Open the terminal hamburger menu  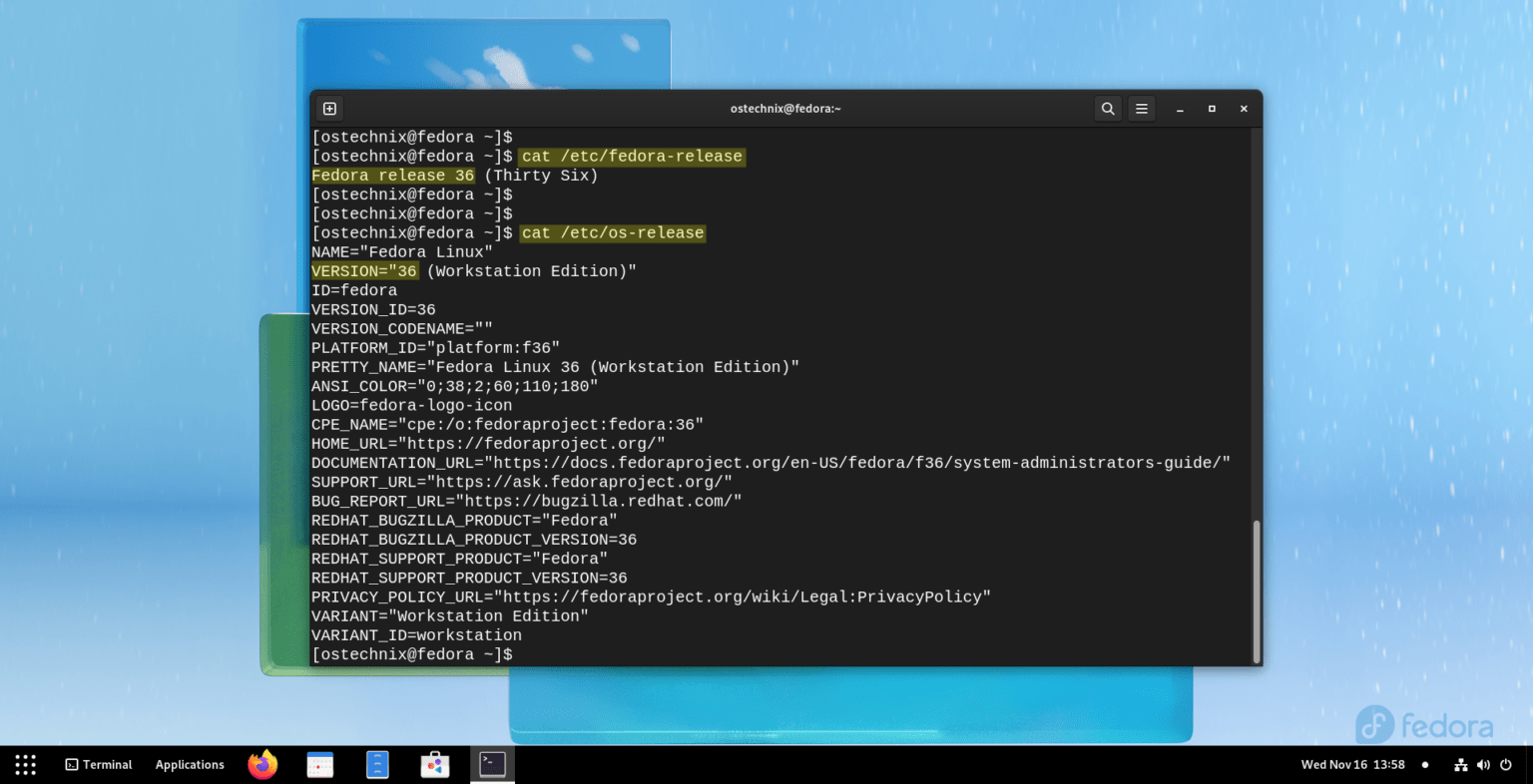click(x=1141, y=108)
